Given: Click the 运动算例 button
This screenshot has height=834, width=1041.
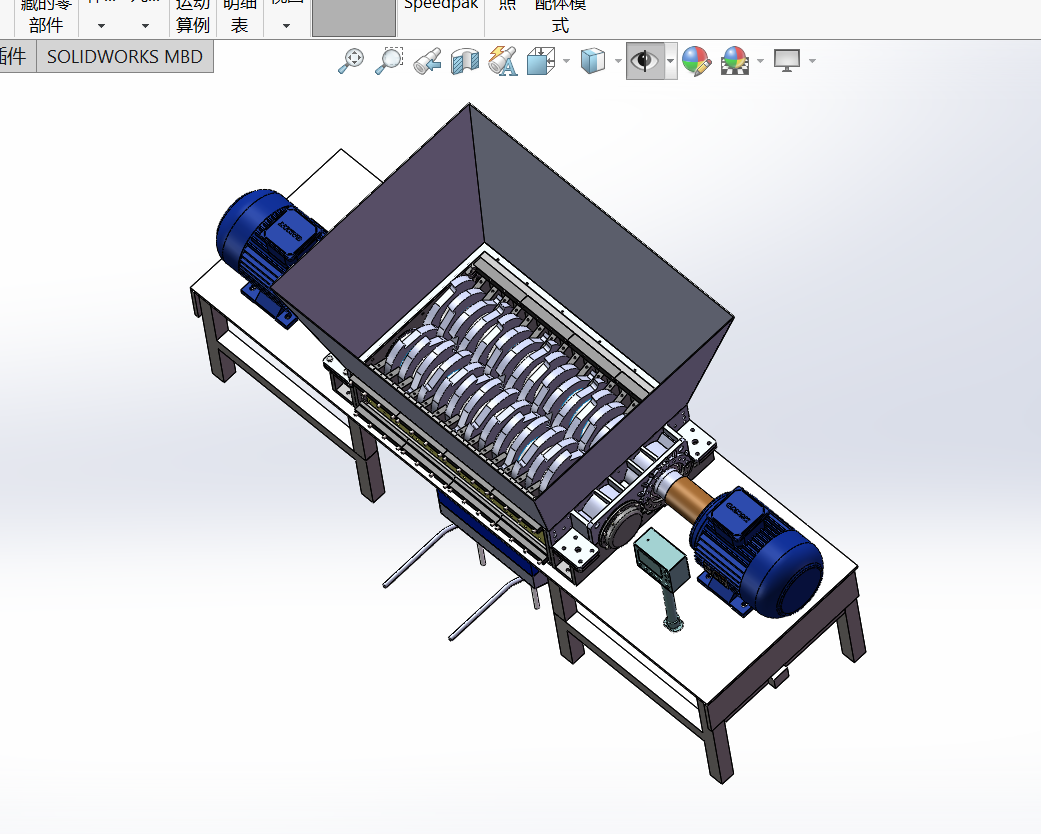Looking at the screenshot, I should click(193, 18).
